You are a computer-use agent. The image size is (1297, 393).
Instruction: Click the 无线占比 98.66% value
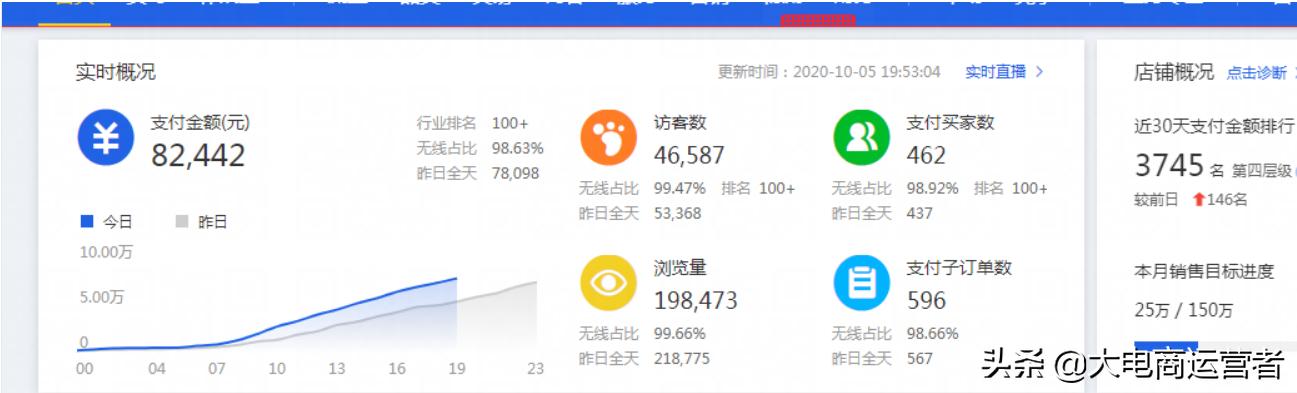932,333
